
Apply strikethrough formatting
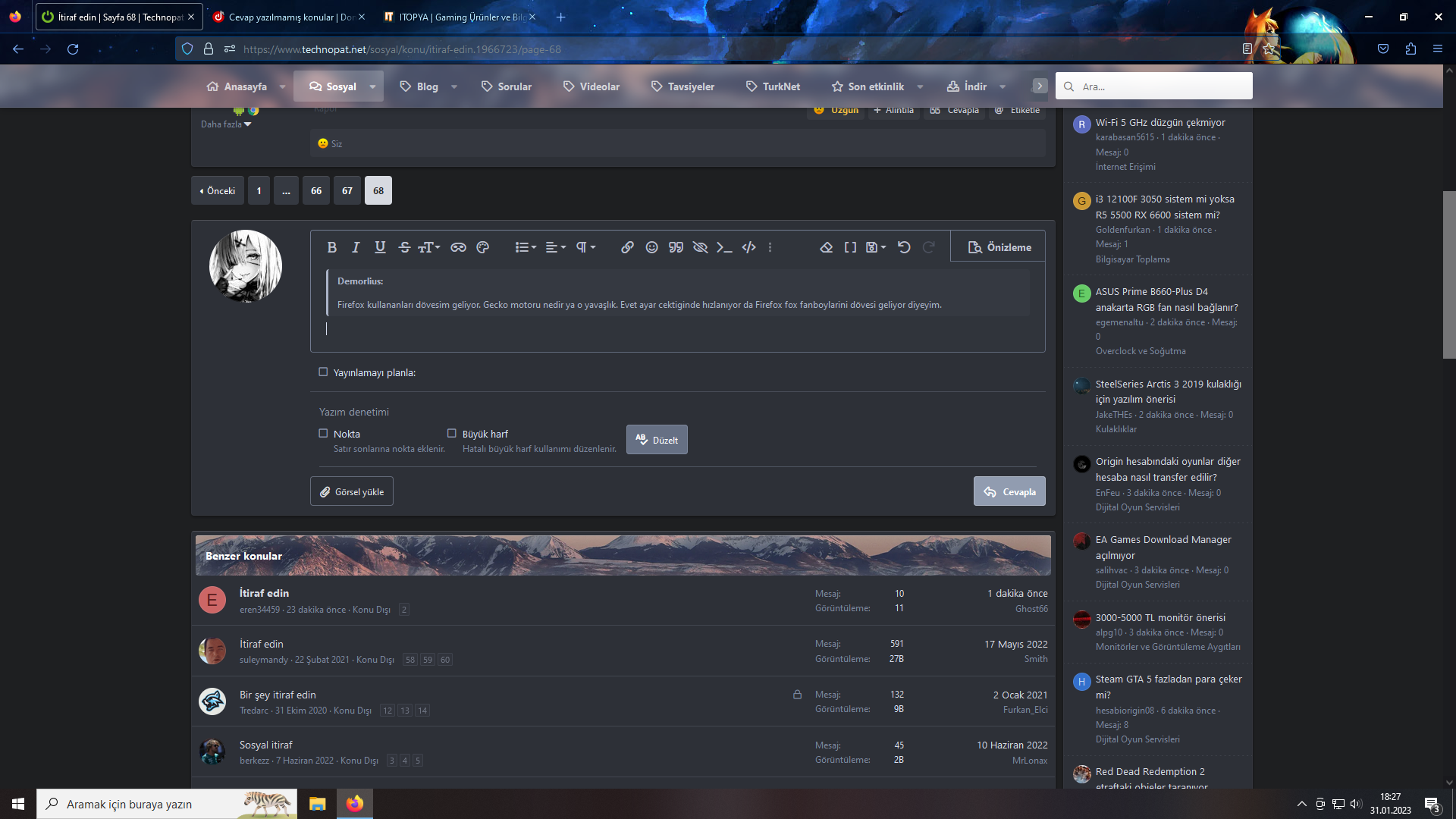tap(403, 247)
